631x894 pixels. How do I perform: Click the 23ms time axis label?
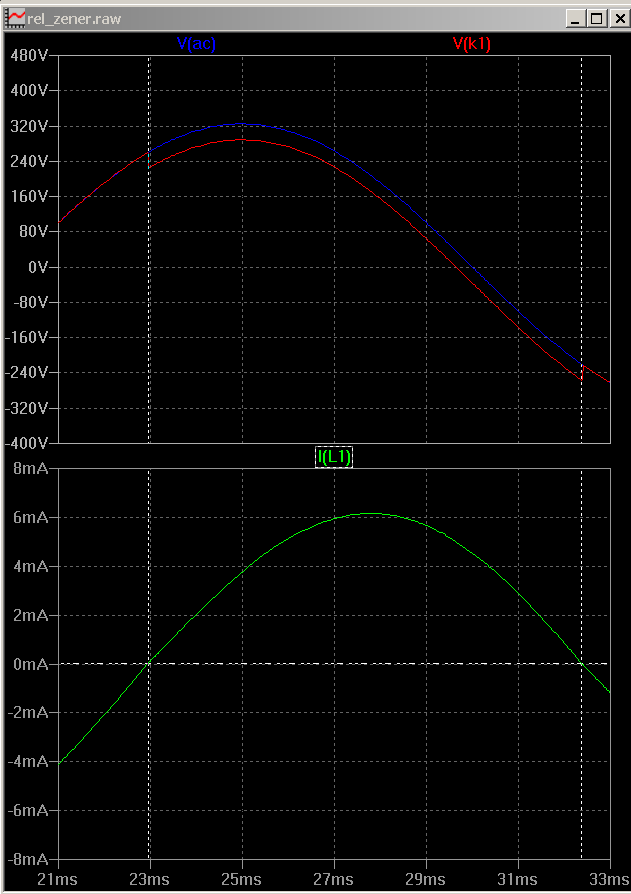click(x=149, y=879)
